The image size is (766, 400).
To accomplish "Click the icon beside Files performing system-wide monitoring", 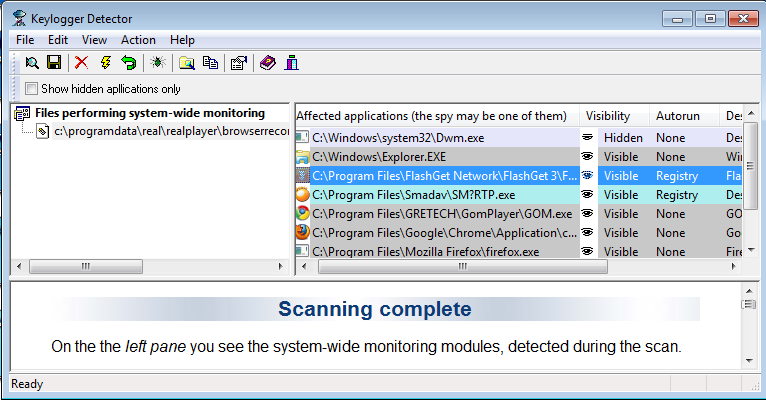I will coord(22,113).
